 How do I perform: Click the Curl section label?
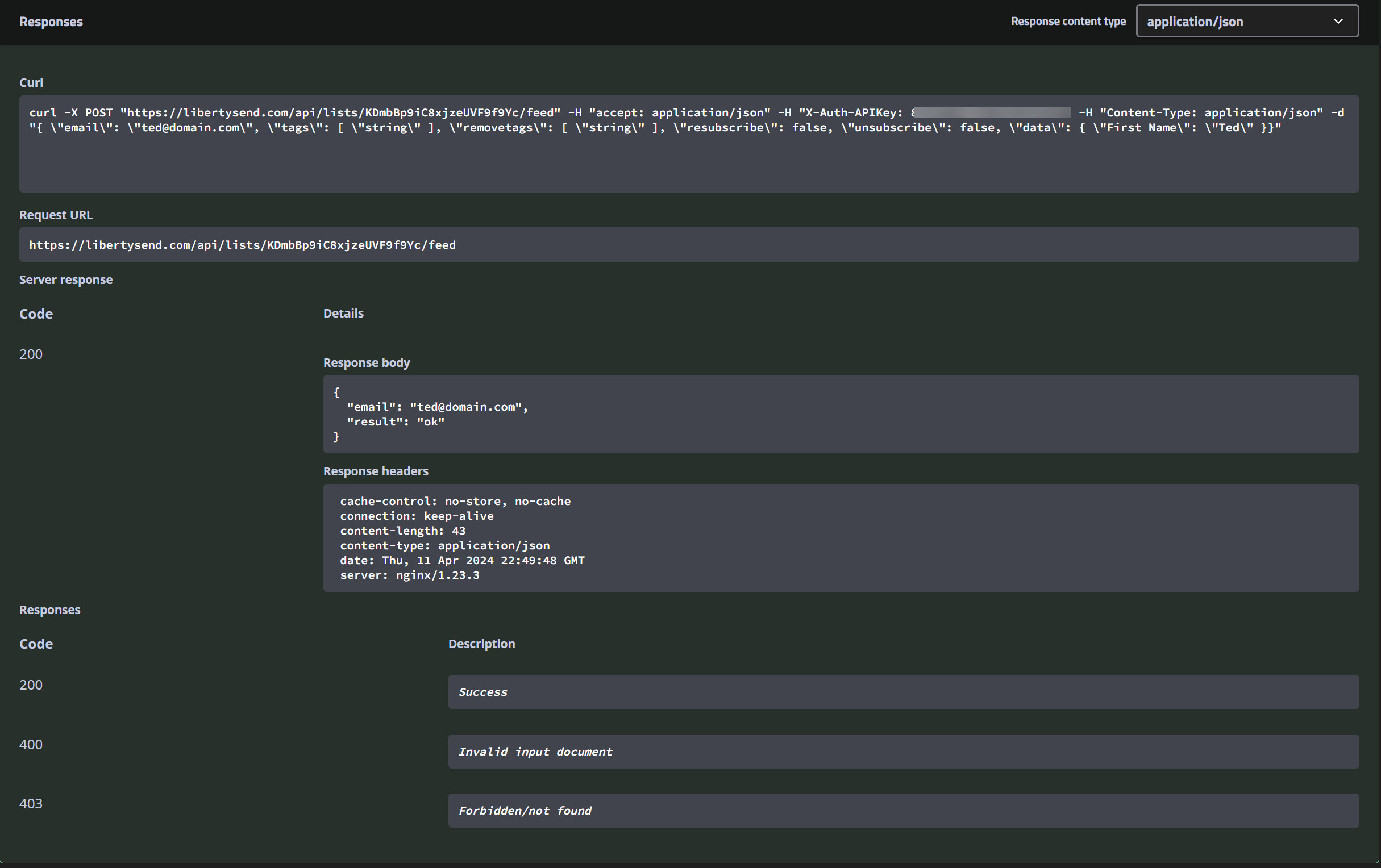[x=31, y=82]
